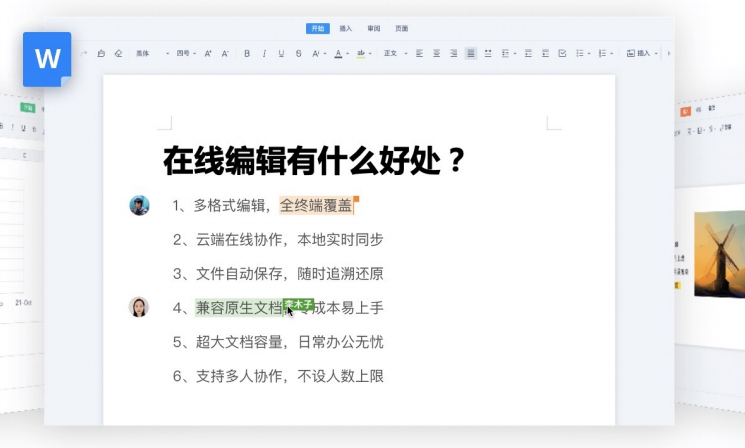Switch to the 审阅 tab
This screenshot has height=448, width=745.
pyautogui.click(x=373, y=29)
